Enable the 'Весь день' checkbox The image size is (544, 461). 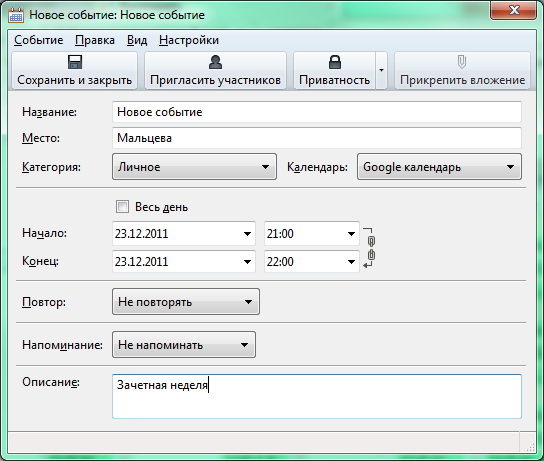tap(122, 207)
